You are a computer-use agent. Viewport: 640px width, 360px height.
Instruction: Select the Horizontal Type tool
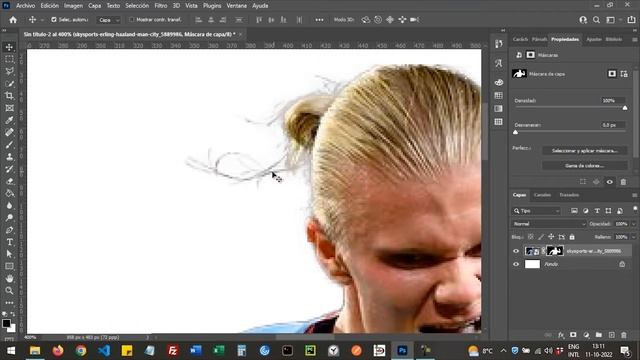tap(9, 242)
